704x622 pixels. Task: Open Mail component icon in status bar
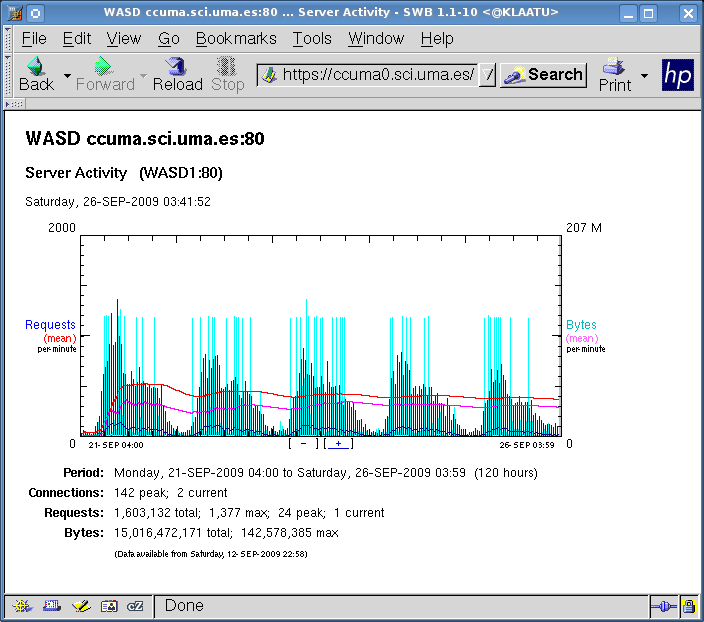click(52, 606)
